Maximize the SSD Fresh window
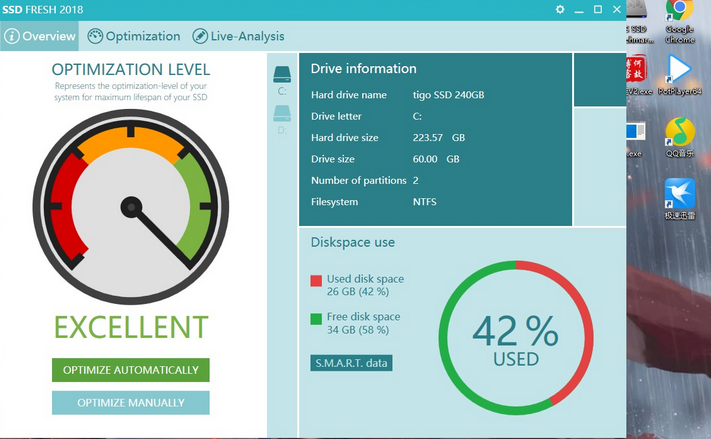This screenshot has width=711, height=439. pyautogui.click(x=598, y=9)
